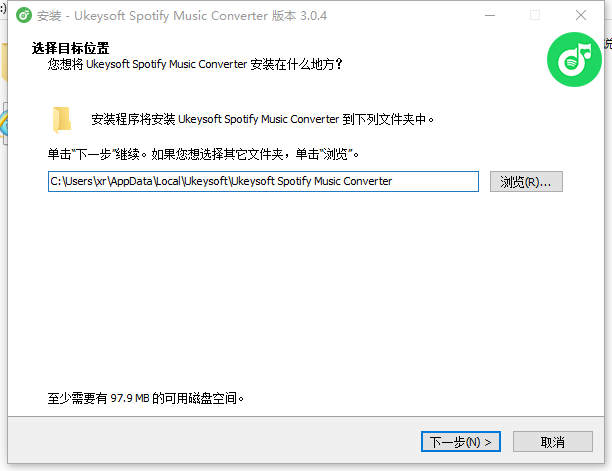Click the instruction text 单击"下一步"继续

[97, 154]
